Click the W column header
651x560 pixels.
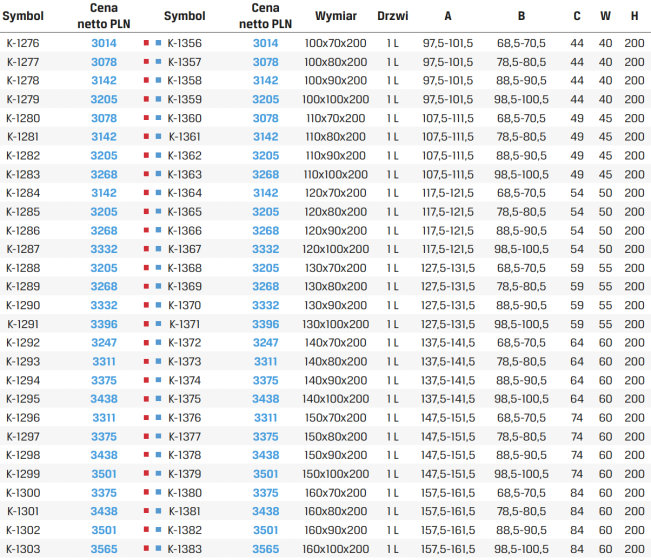(605, 16)
